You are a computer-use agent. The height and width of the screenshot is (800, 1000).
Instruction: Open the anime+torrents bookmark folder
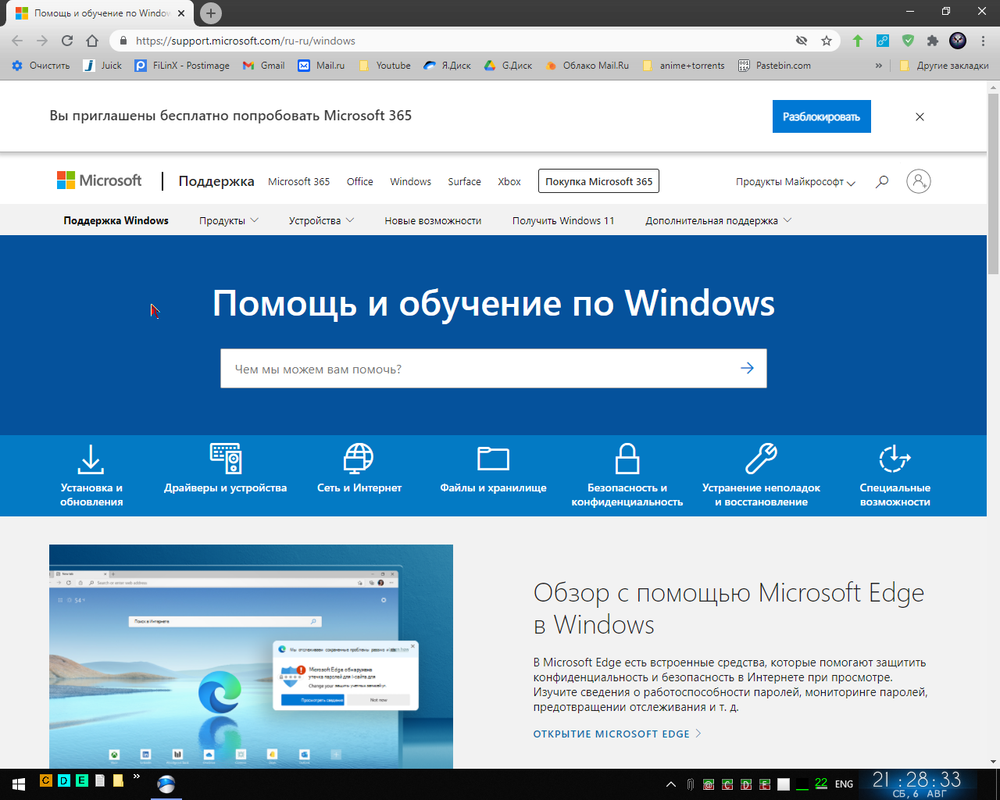point(684,66)
